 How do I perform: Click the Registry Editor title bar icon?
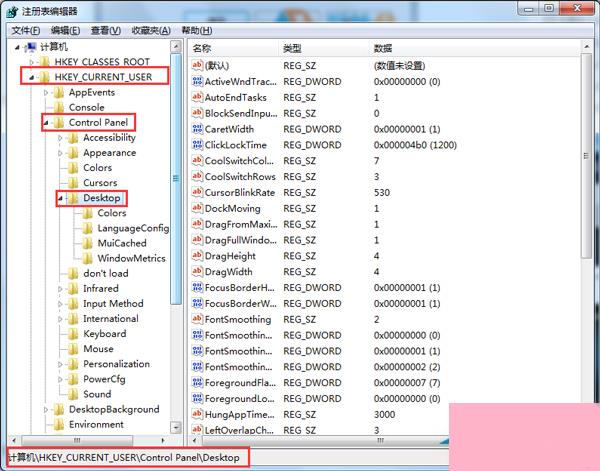point(12,11)
